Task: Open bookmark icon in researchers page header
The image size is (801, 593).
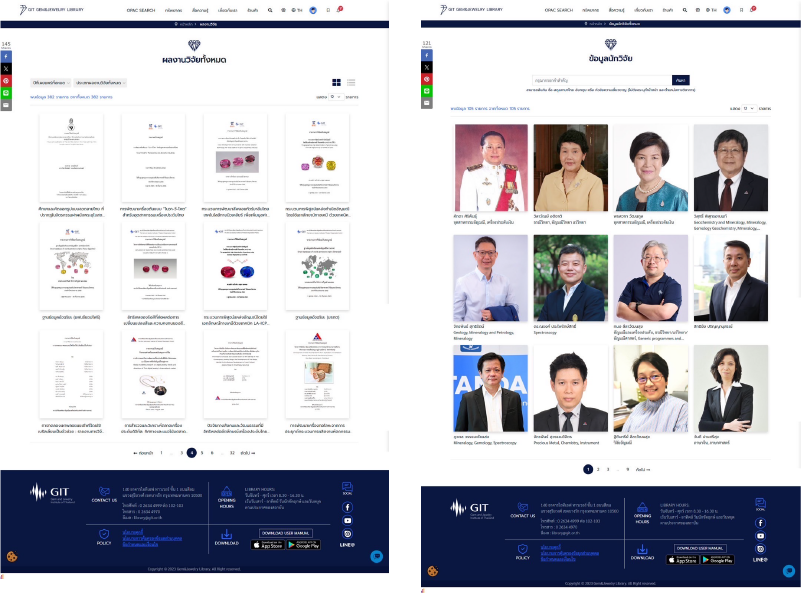Action: (x=741, y=10)
